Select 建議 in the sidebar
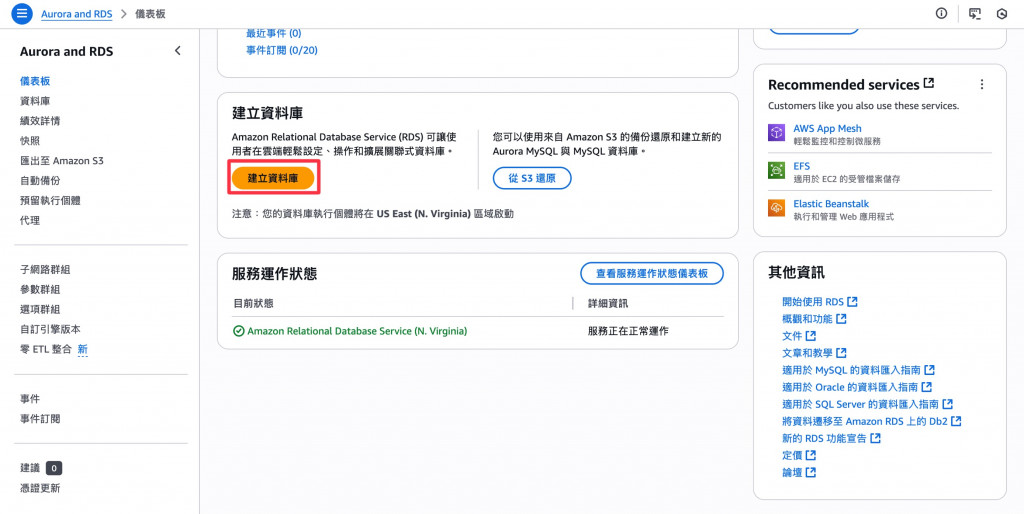 30,468
